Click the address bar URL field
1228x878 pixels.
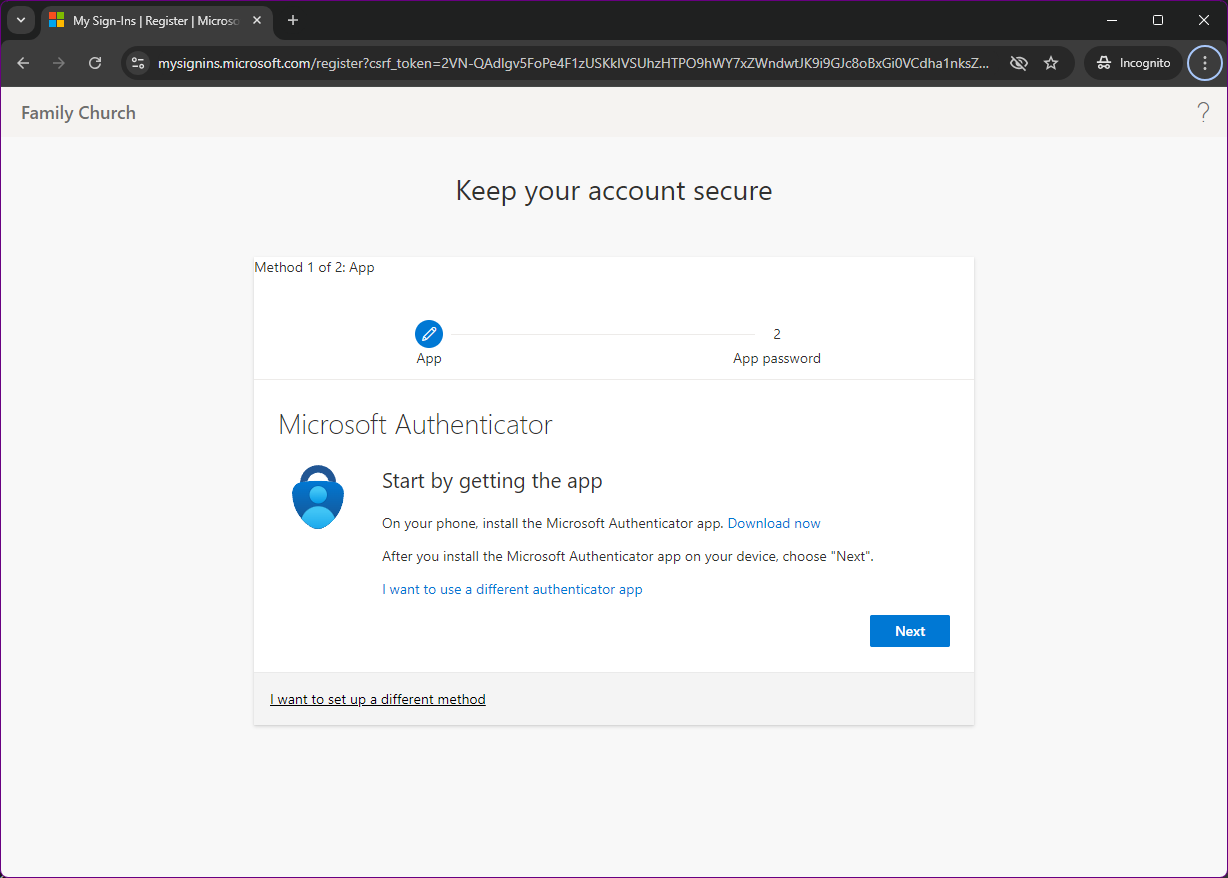pos(574,63)
